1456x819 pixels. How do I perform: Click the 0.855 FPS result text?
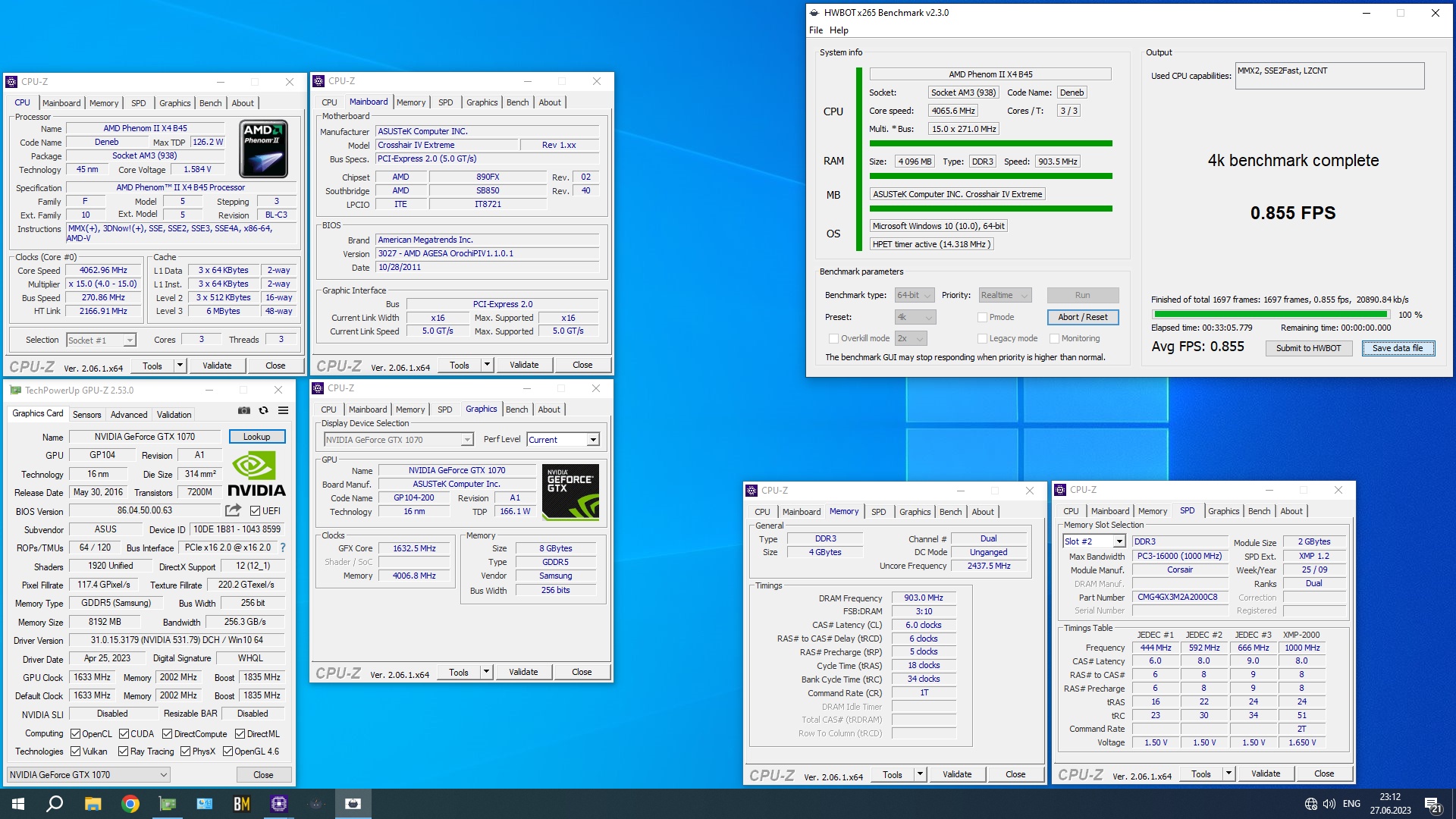1293,213
